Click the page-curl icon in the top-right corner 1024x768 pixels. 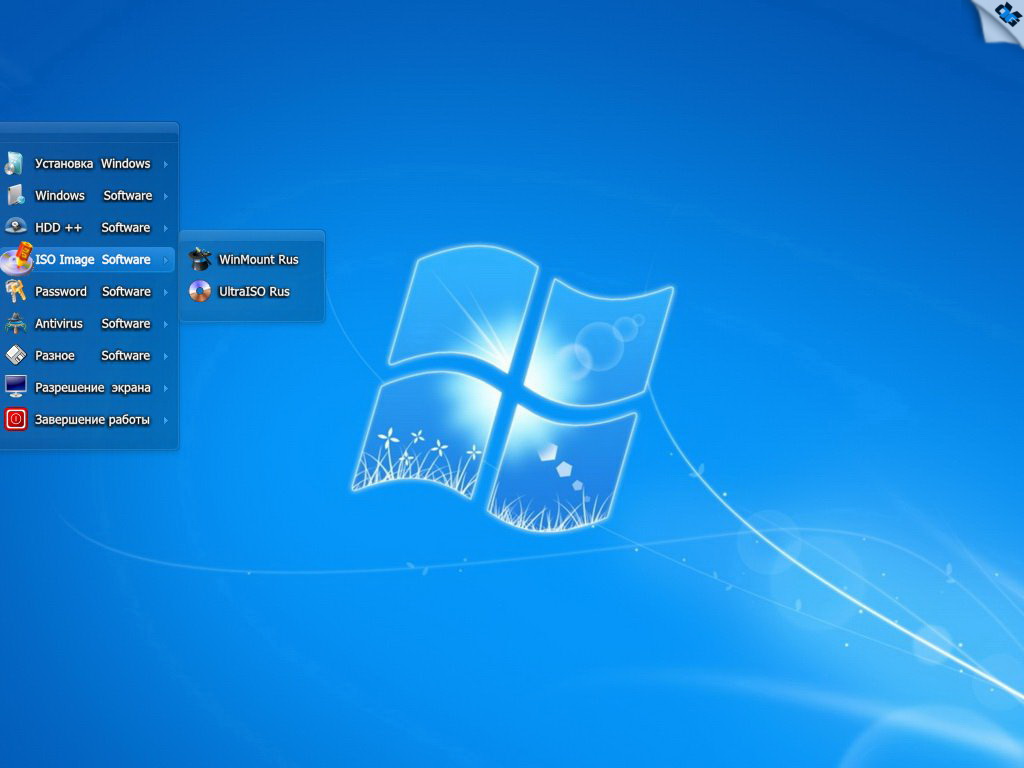[x=1001, y=20]
